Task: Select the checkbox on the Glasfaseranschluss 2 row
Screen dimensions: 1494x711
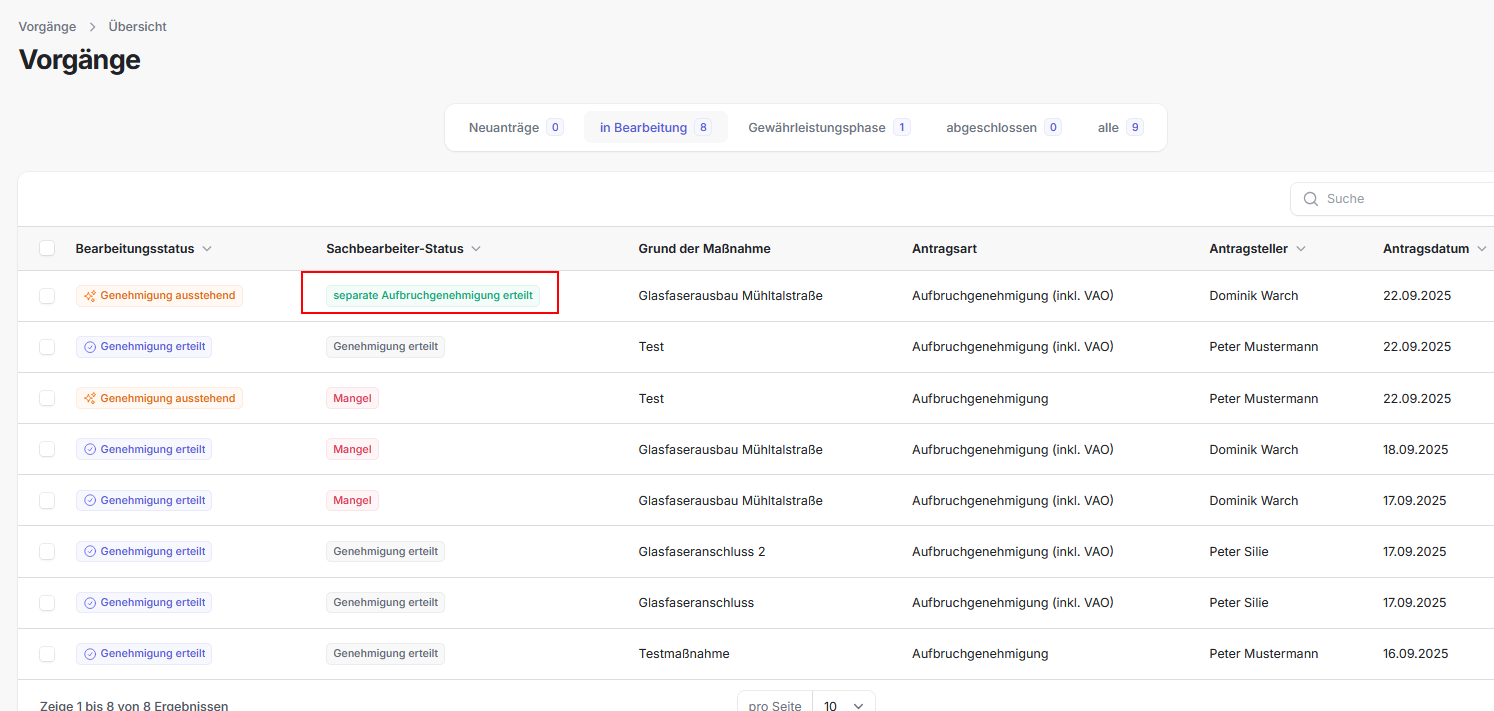Action: [x=46, y=551]
